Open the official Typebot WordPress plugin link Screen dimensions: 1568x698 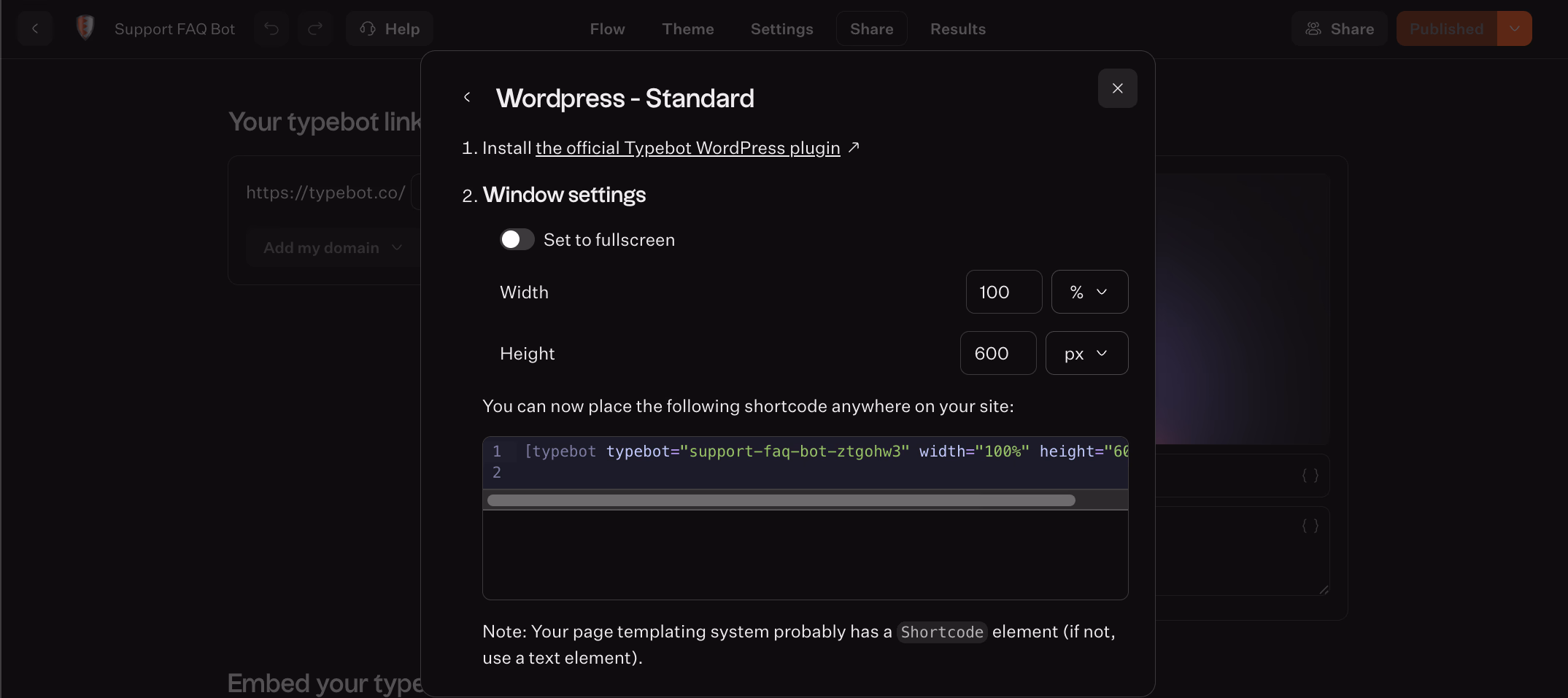[x=687, y=148]
